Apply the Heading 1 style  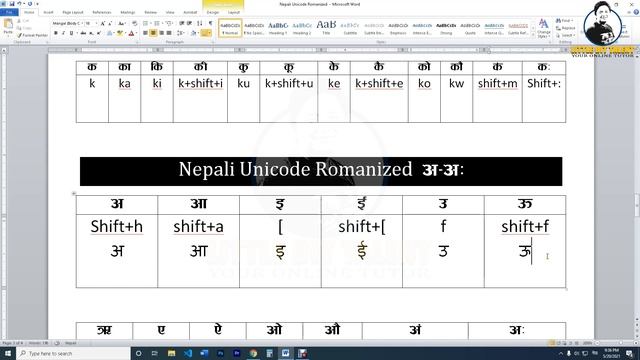tap(278, 28)
